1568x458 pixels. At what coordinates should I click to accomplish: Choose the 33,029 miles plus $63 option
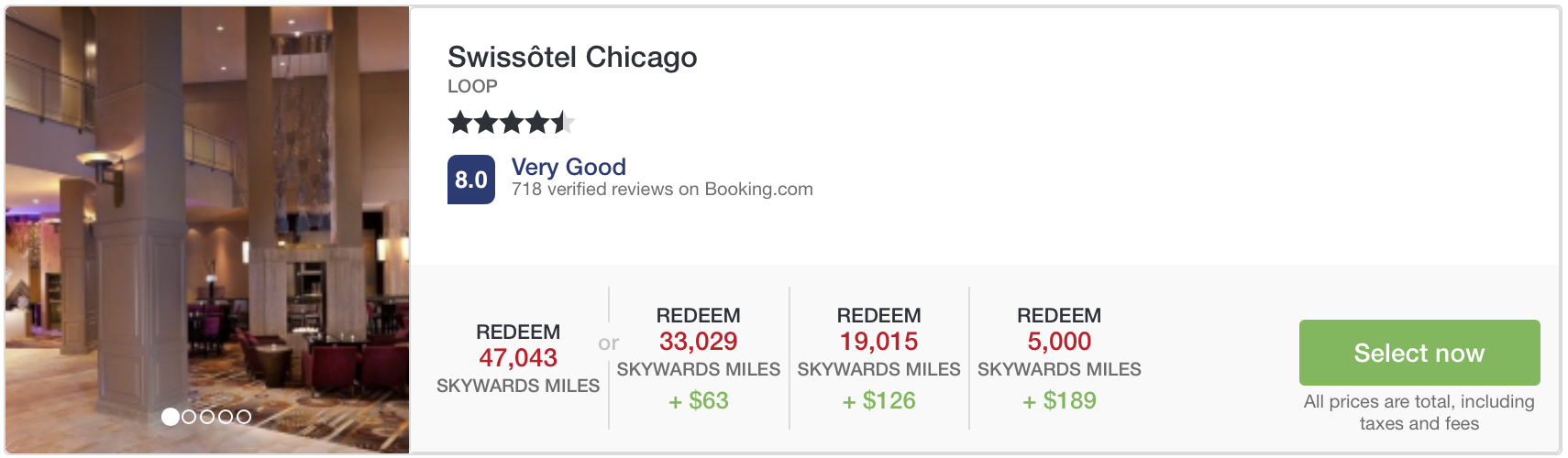click(699, 358)
